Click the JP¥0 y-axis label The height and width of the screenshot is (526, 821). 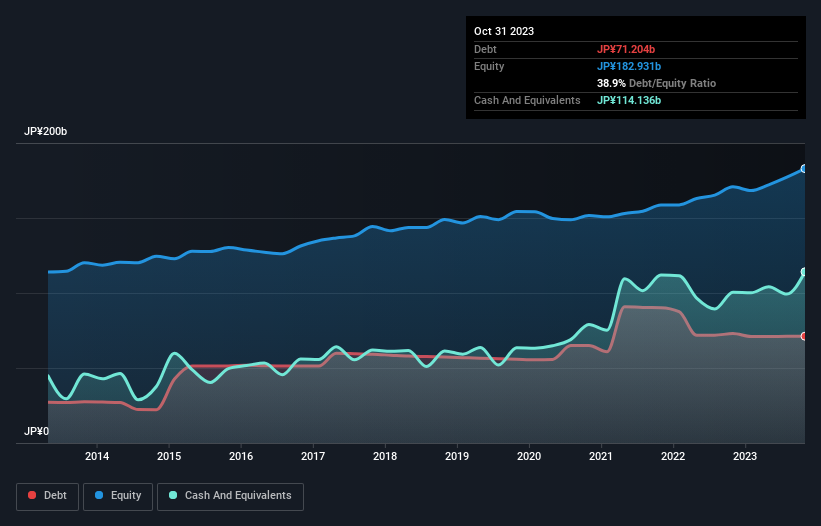pos(36,431)
